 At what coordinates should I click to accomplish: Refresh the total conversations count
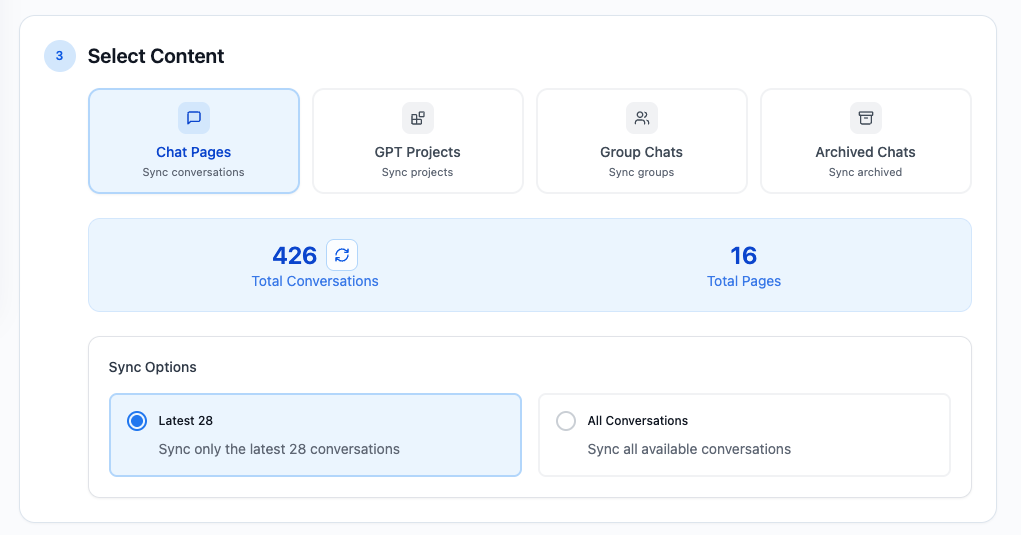(x=342, y=255)
